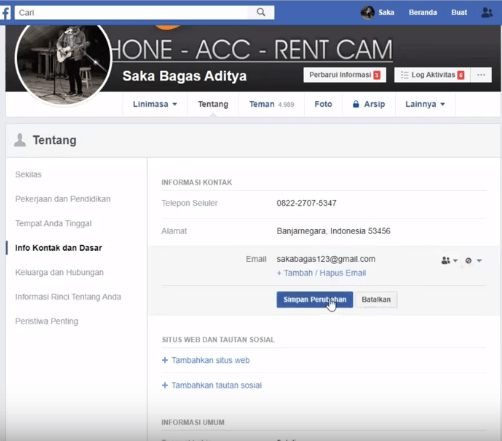Click the INFORMASI UMUM heading
The width and height of the screenshot is (502, 441).
click(193, 422)
